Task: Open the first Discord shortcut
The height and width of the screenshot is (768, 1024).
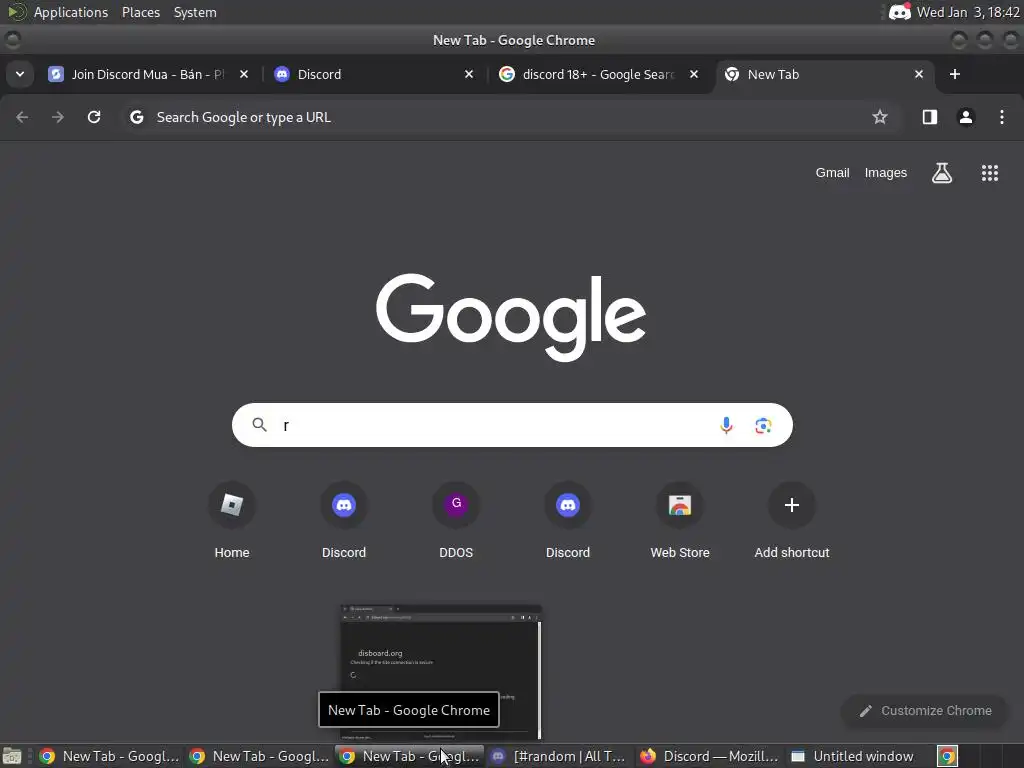Action: click(x=344, y=520)
